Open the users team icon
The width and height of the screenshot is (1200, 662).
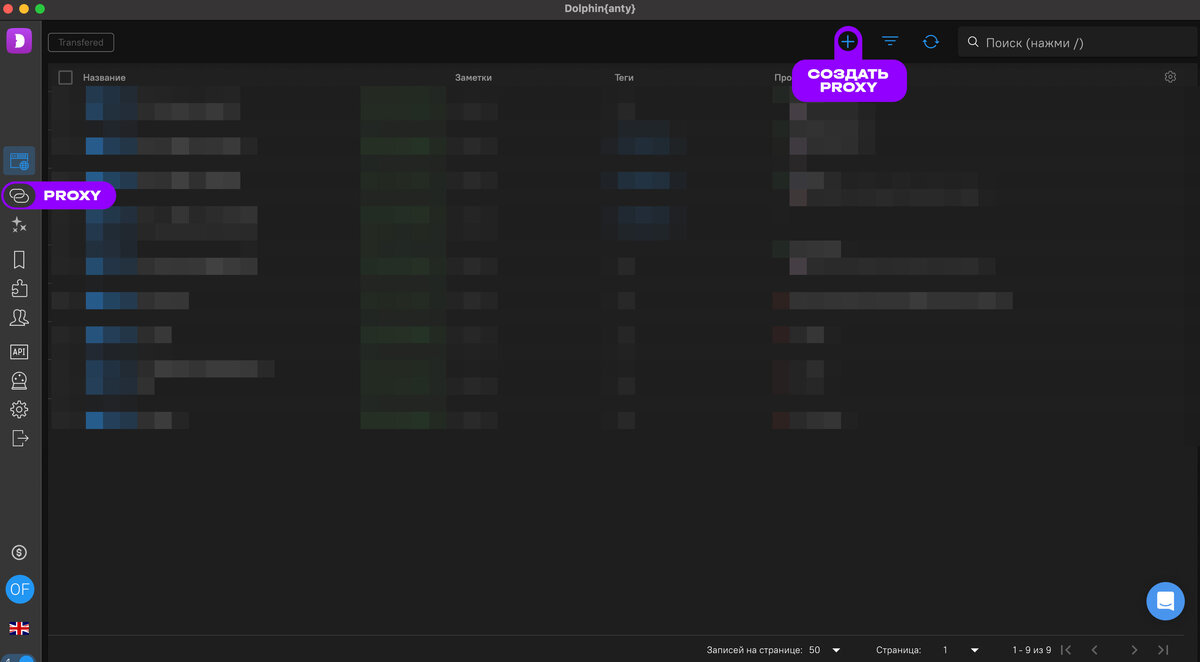19,318
